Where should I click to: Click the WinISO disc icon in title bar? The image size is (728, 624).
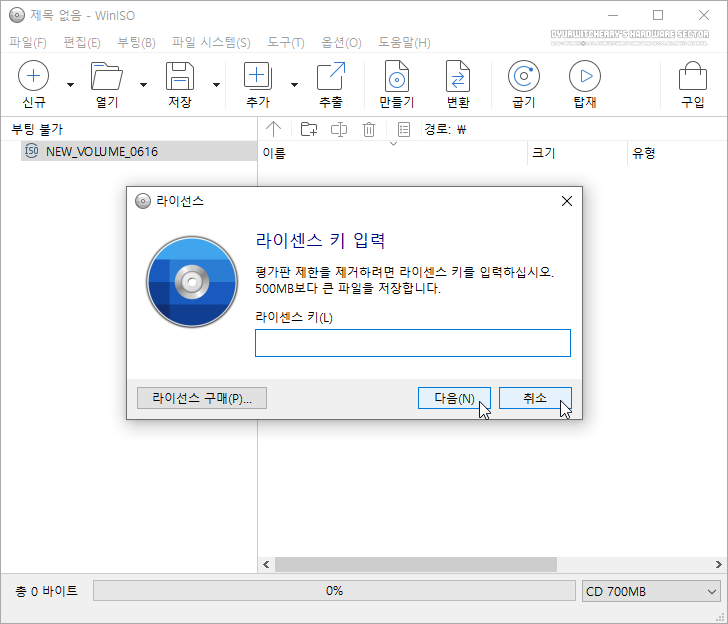(x=17, y=15)
